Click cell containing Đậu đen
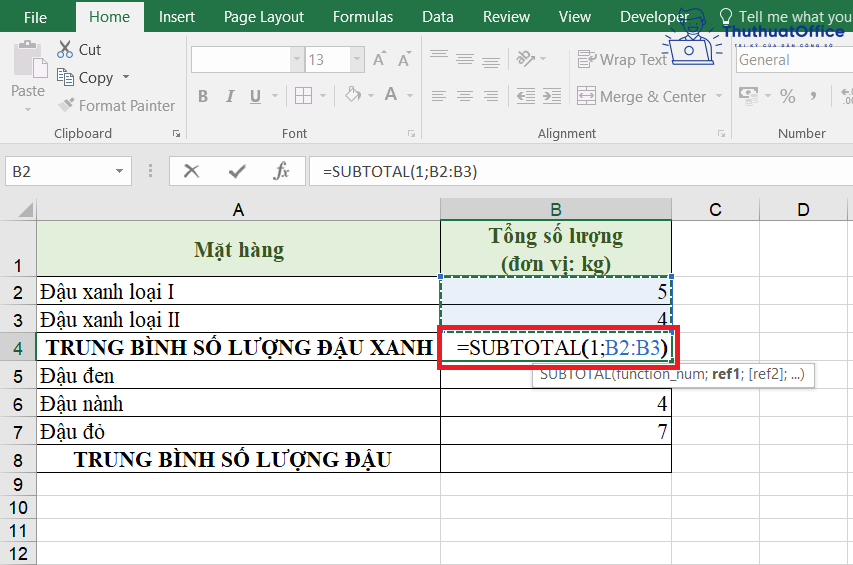This screenshot has height=565, width=853. (x=238, y=375)
